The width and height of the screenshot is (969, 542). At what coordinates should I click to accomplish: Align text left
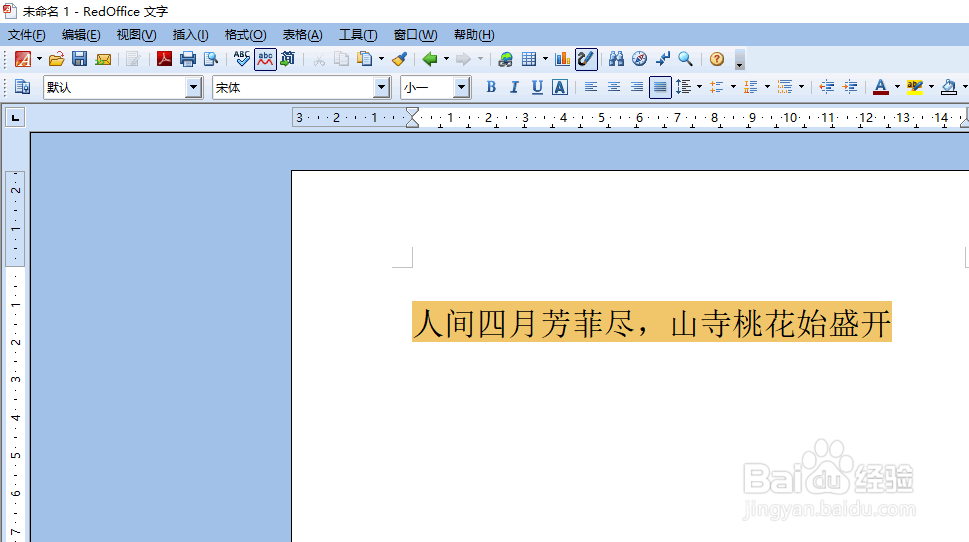[x=591, y=87]
